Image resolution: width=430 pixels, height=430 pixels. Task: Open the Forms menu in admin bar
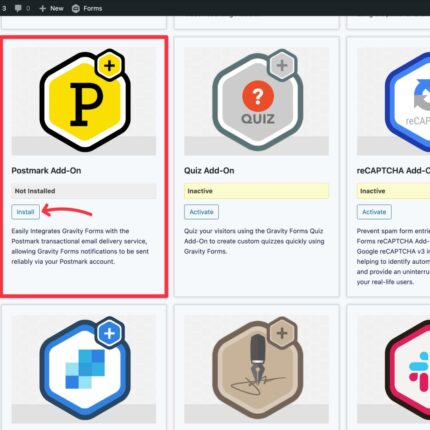pyautogui.click(x=87, y=8)
